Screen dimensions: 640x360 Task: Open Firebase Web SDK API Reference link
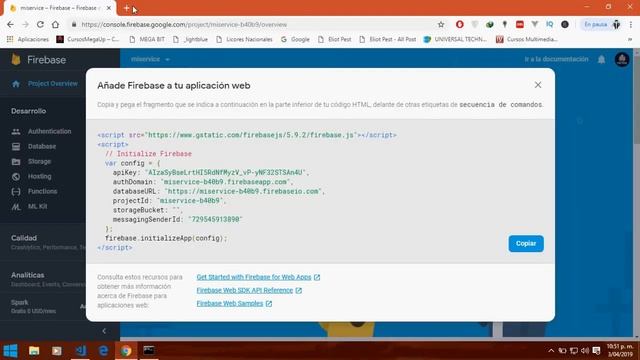click(245, 290)
